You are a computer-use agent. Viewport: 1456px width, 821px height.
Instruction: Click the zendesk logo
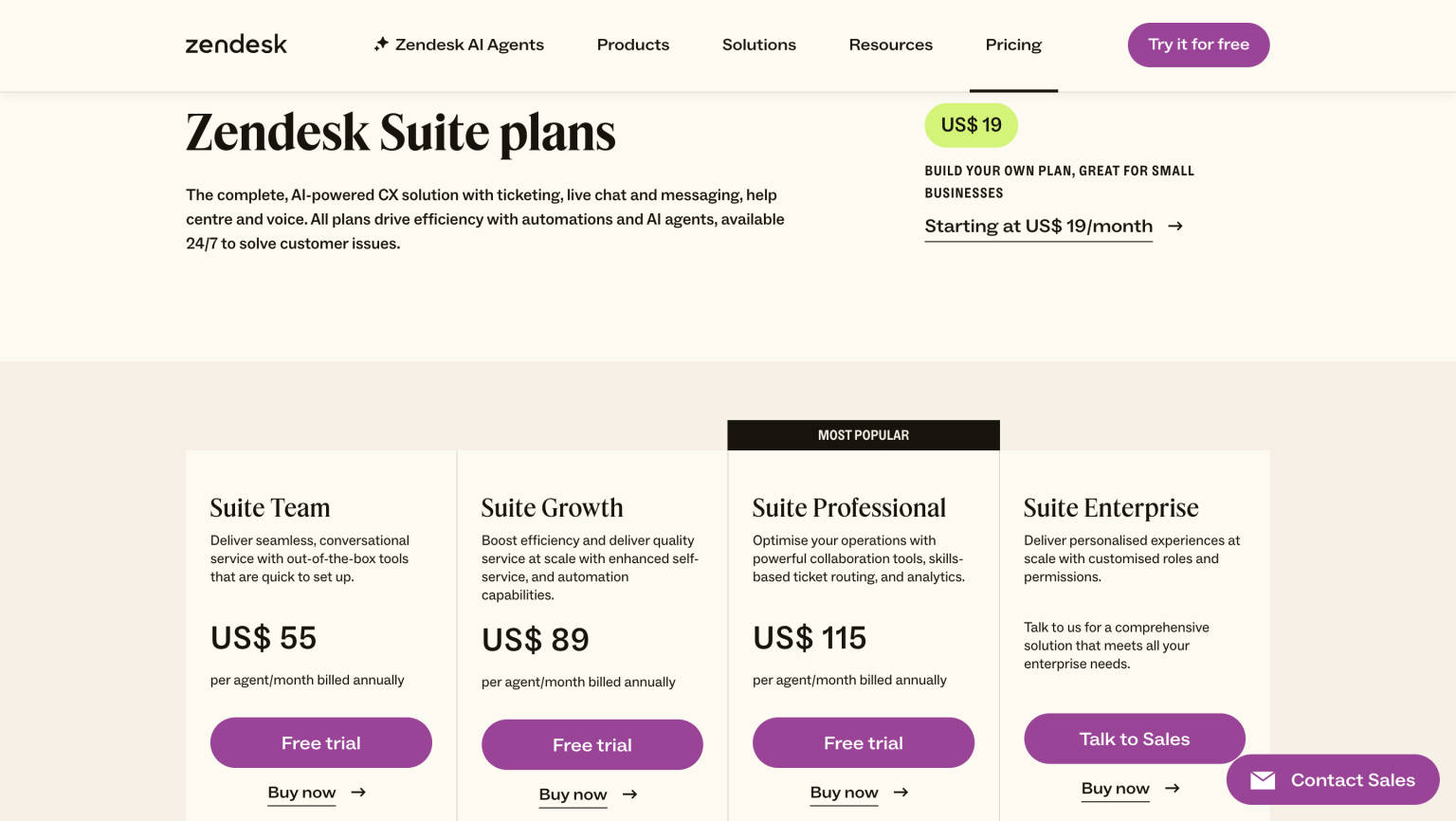pyautogui.click(x=236, y=44)
